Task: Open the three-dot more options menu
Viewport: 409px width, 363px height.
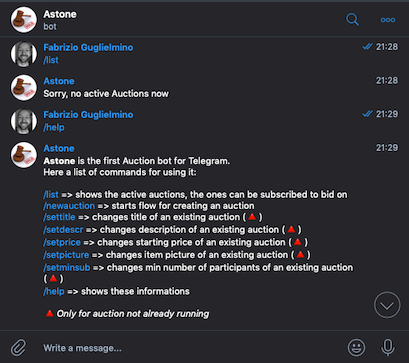Action: [x=388, y=20]
